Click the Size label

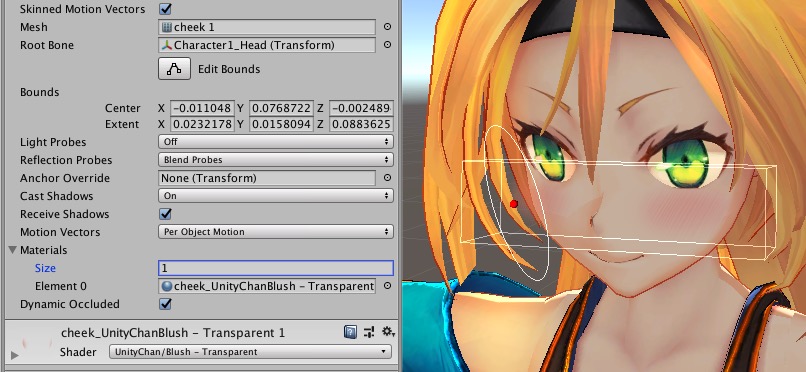45,268
